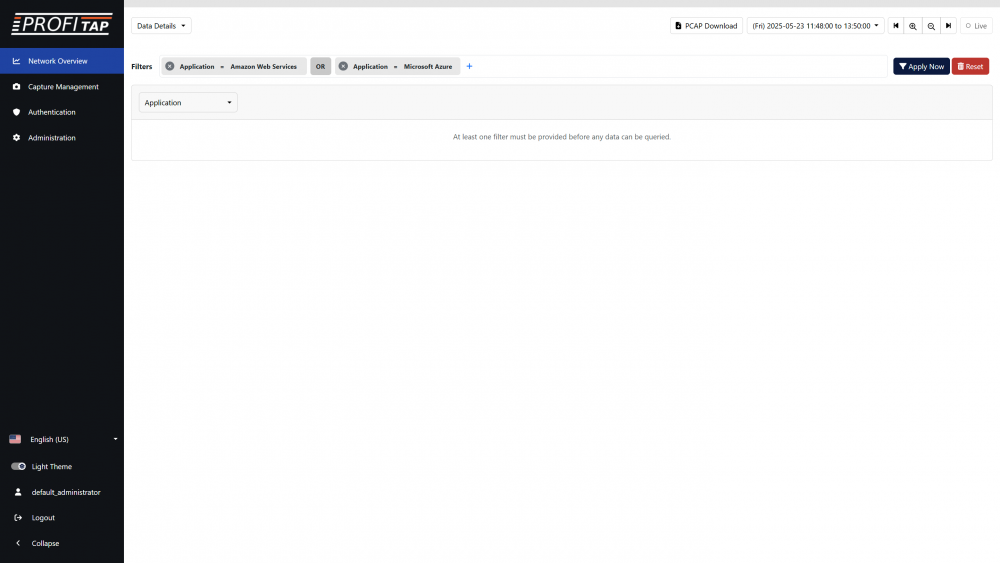Go to the Authentication section
The width and height of the screenshot is (1000, 563).
tap(52, 112)
